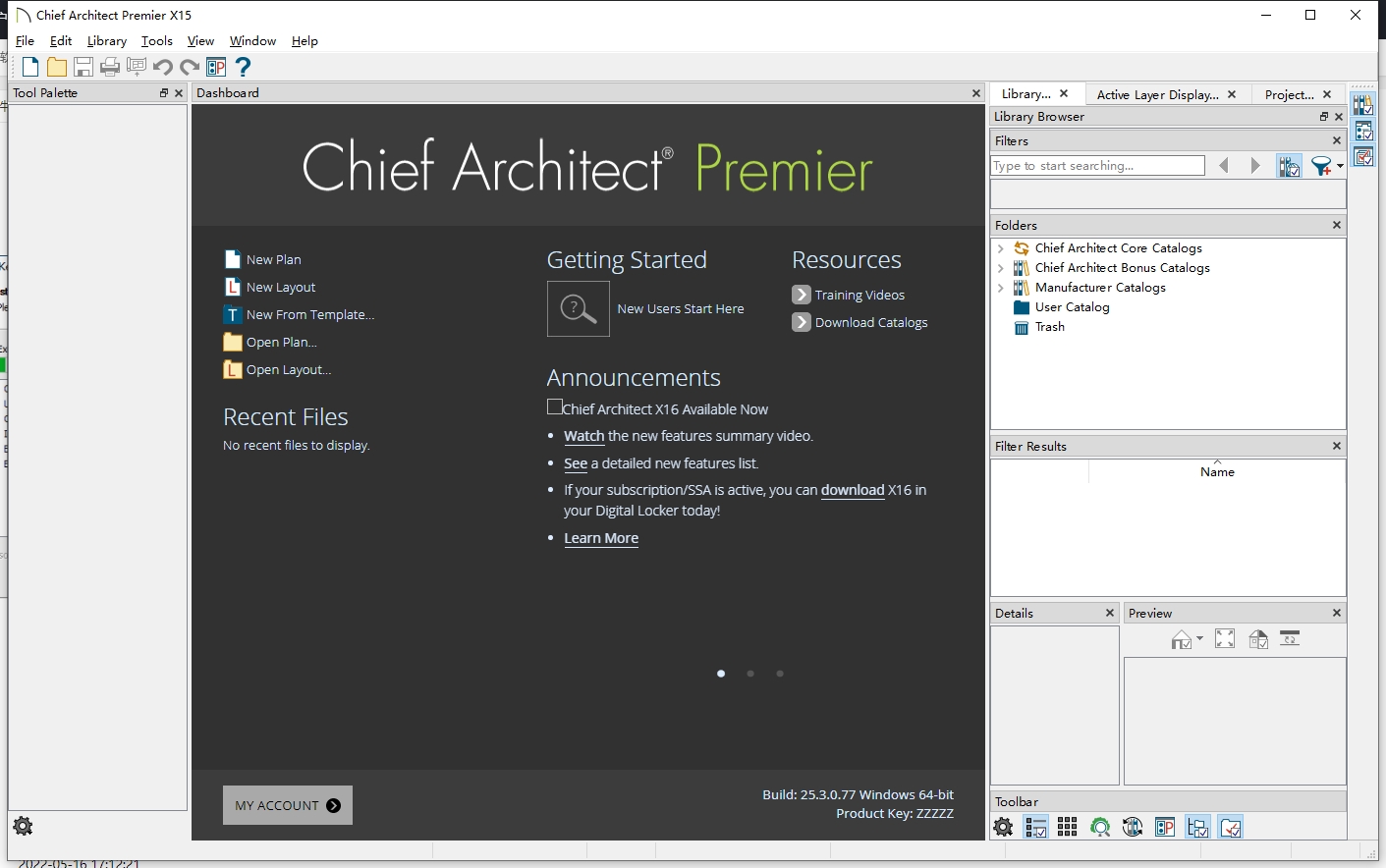Check the Chief Architect X16 Available Now checkbox
The height and width of the screenshot is (868, 1386).
(x=554, y=407)
